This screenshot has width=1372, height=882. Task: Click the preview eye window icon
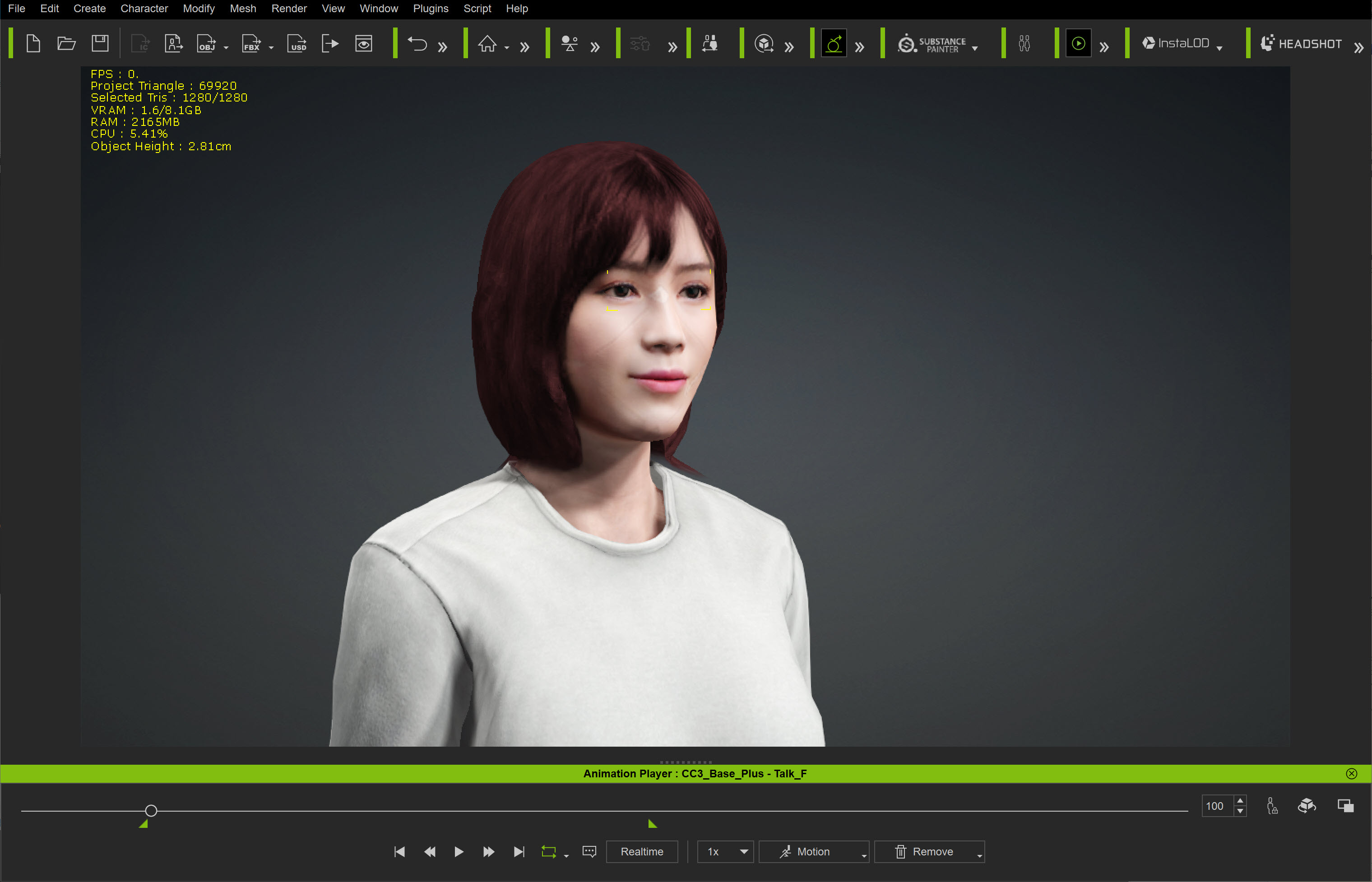click(x=364, y=43)
